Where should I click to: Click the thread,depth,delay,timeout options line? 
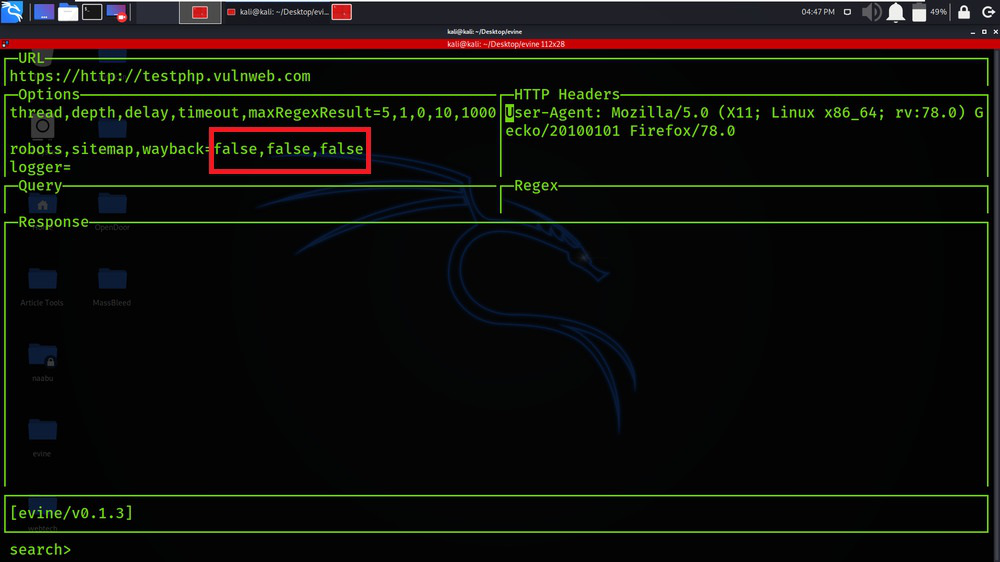[x=253, y=113]
